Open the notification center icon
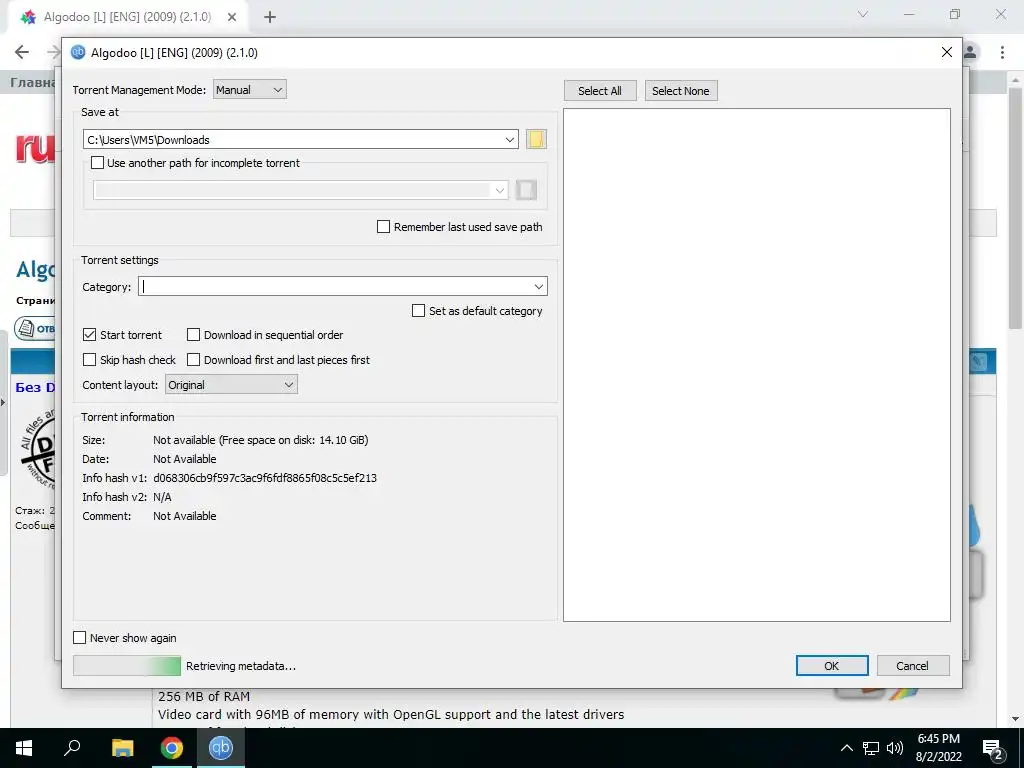 [x=993, y=748]
